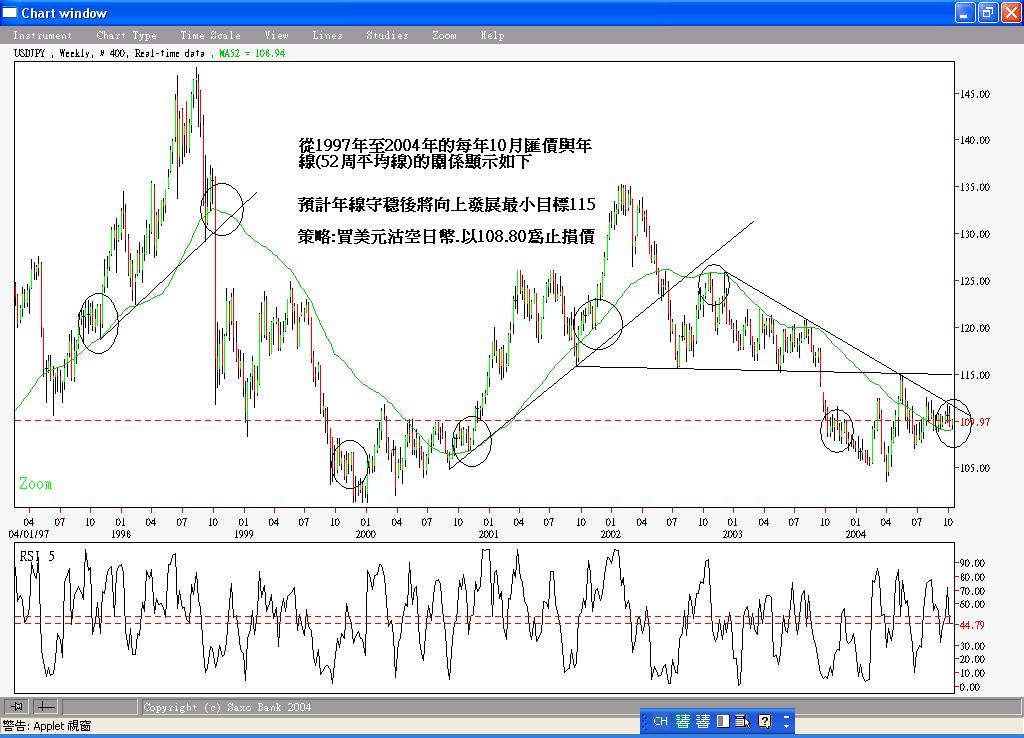1024x738 pixels.
Task: Click the 策略 strategy annotation text line
Action: [446, 236]
